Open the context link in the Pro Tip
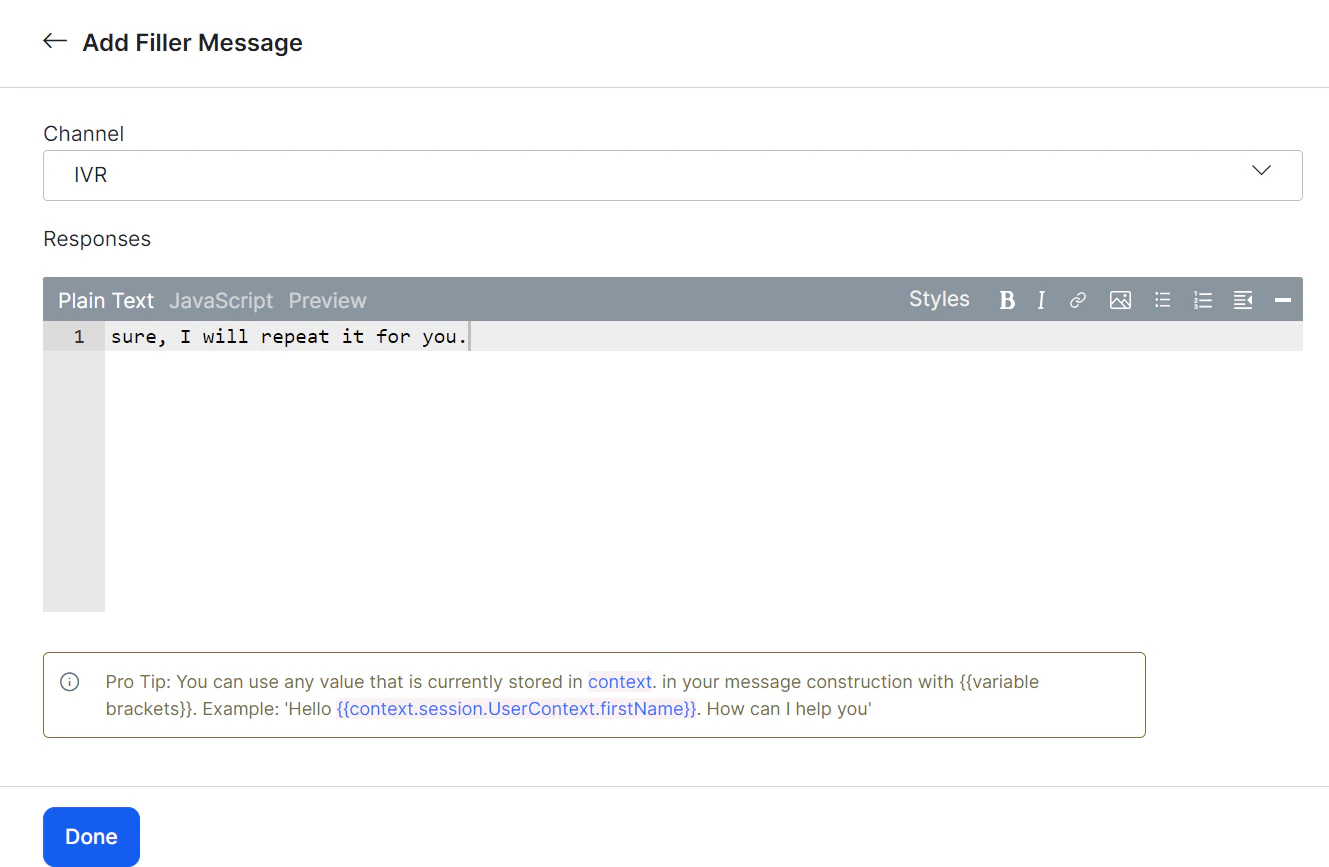 [620, 681]
